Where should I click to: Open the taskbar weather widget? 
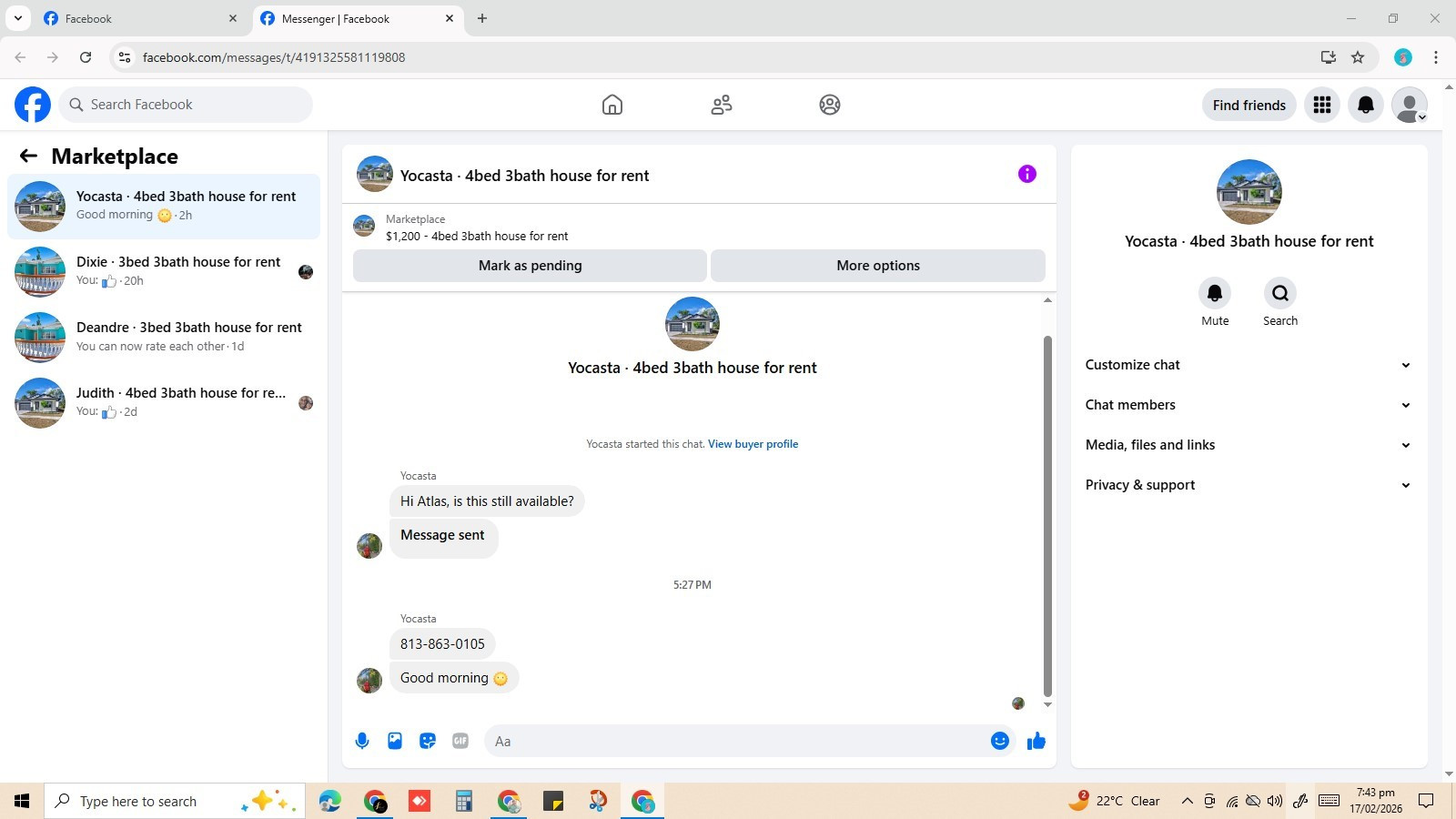coord(1115,801)
